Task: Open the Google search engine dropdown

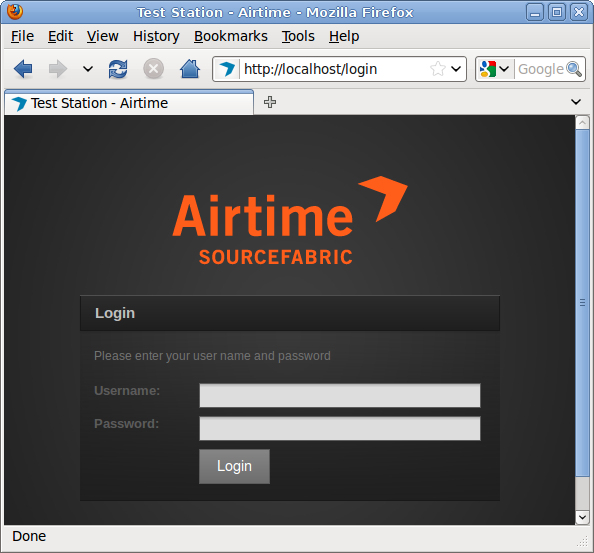Action: tap(494, 69)
